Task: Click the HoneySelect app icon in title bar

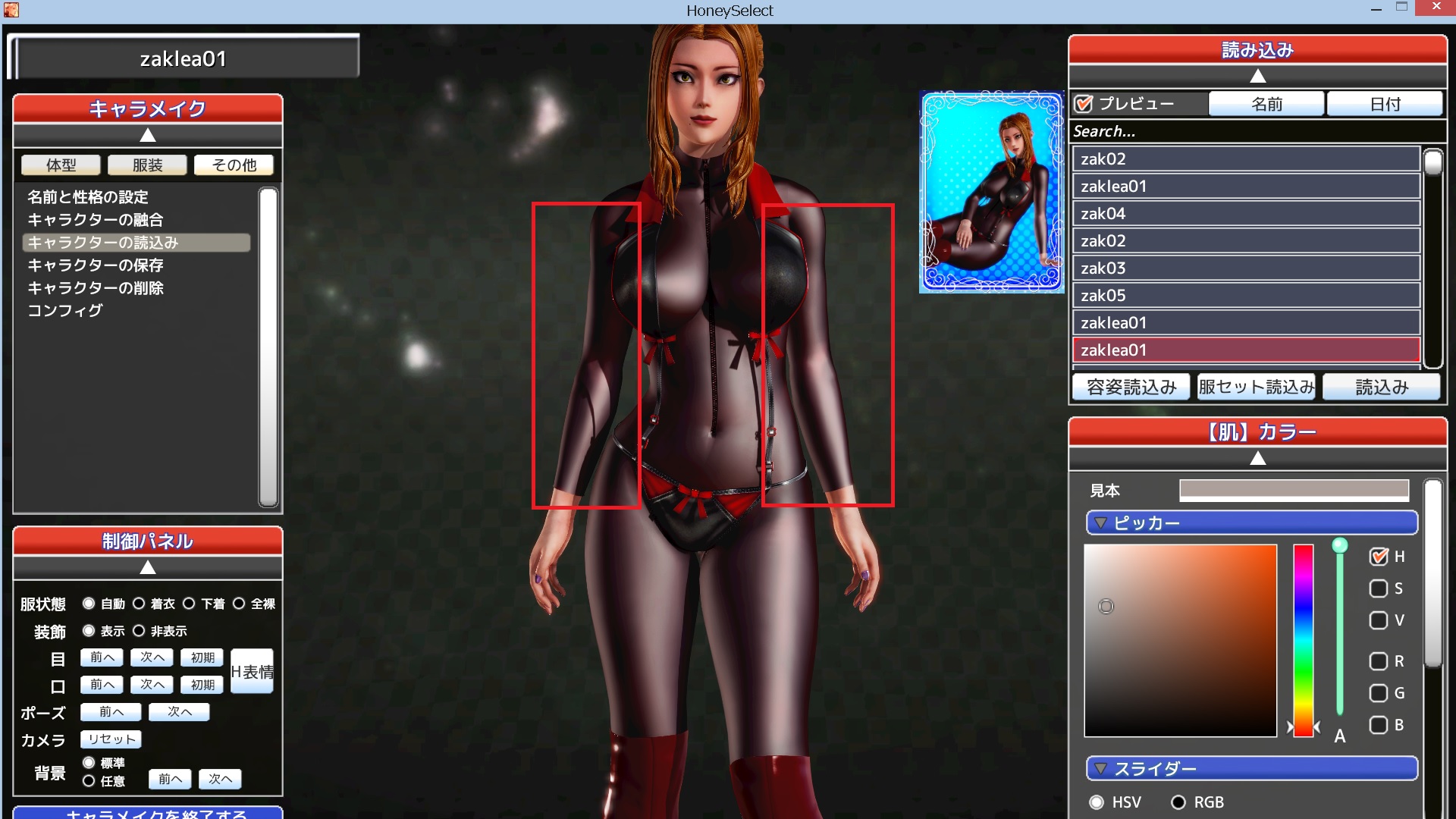Action: tap(11, 10)
